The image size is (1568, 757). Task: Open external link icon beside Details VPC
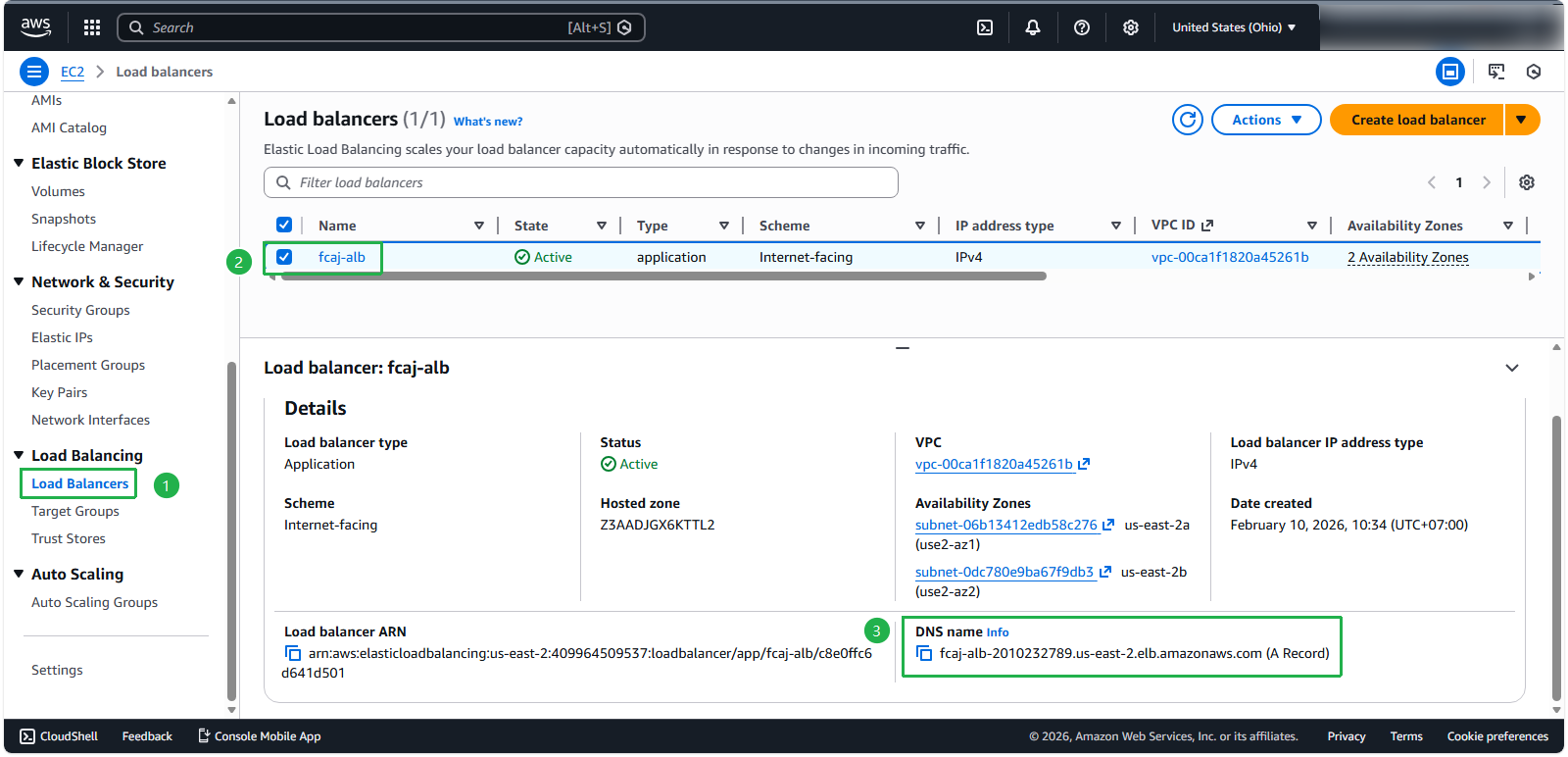[1084, 465]
